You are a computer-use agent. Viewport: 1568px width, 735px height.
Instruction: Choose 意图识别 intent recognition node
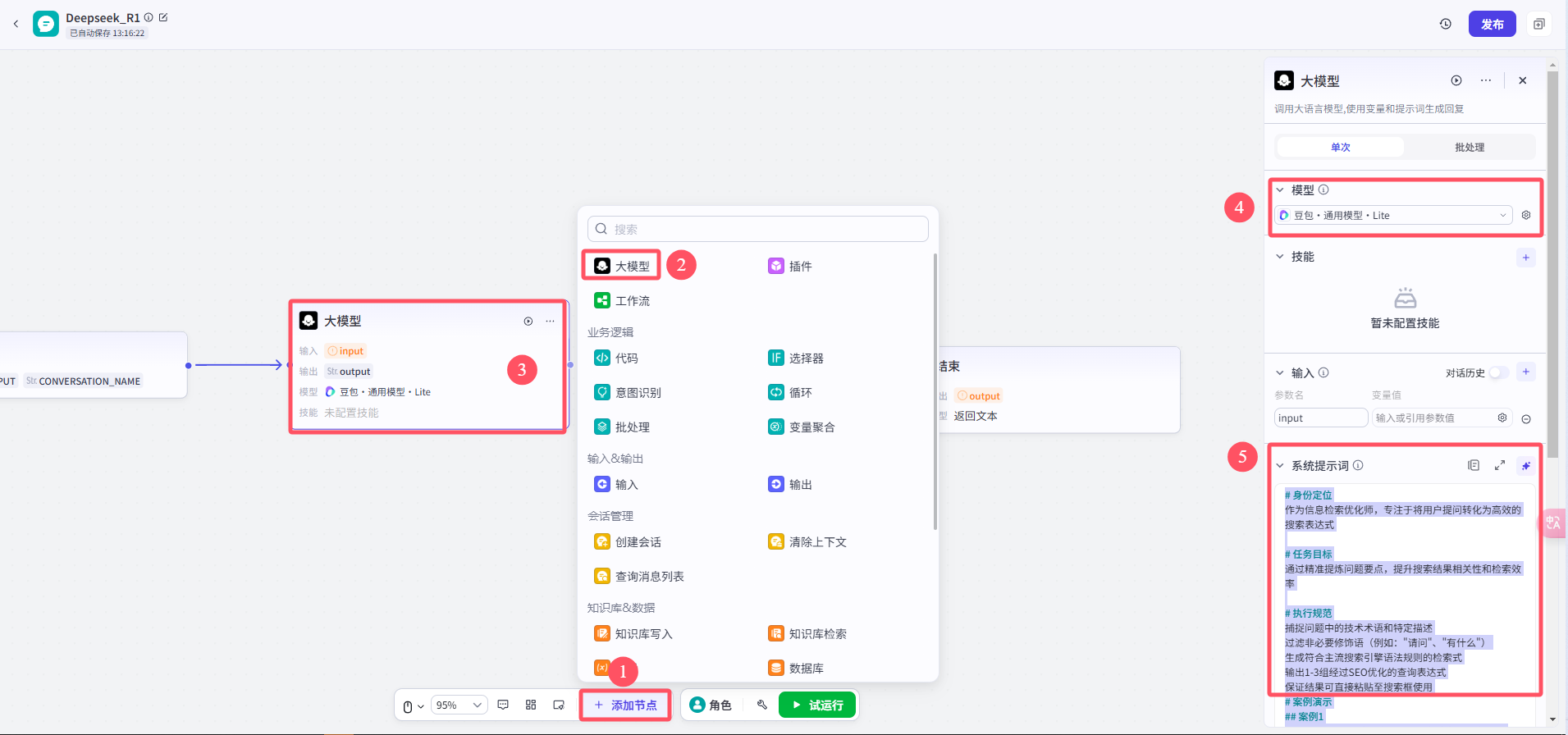tap(628, 392)
